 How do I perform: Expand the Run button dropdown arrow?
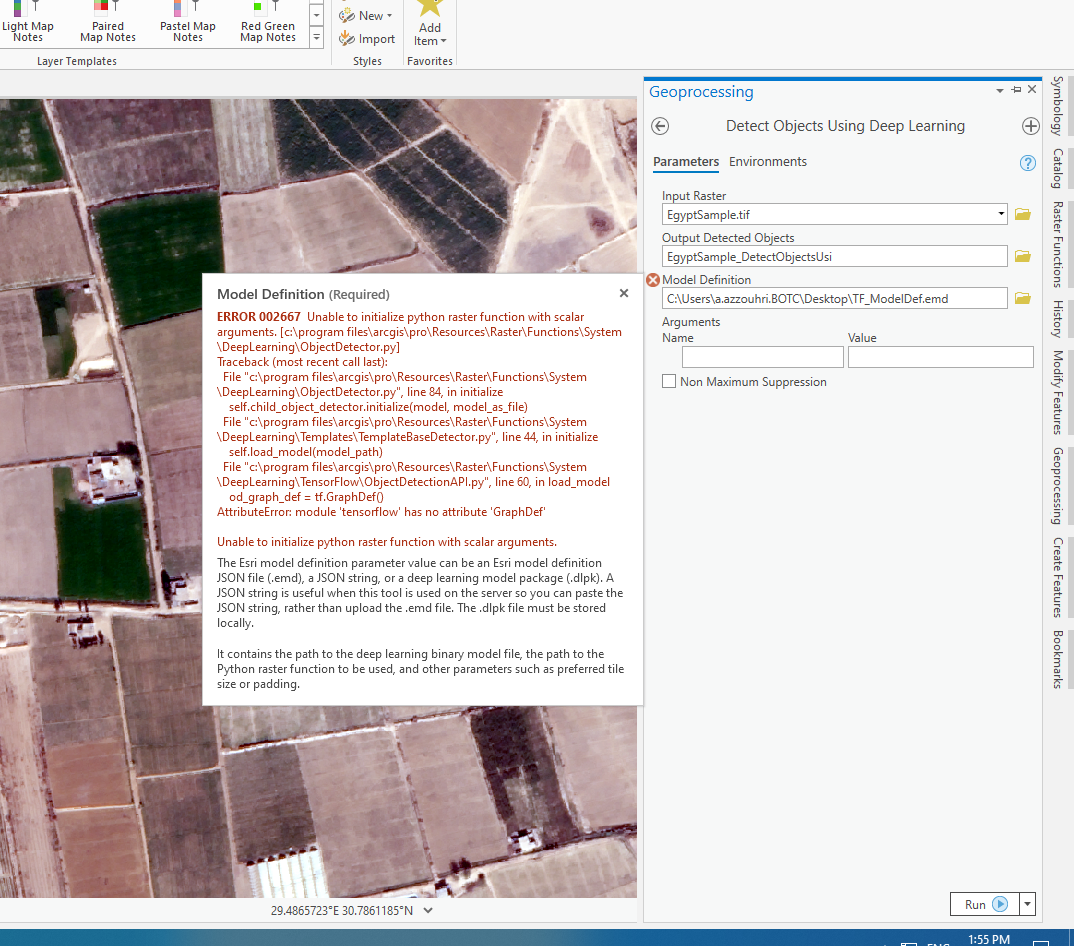(1026, 903)
